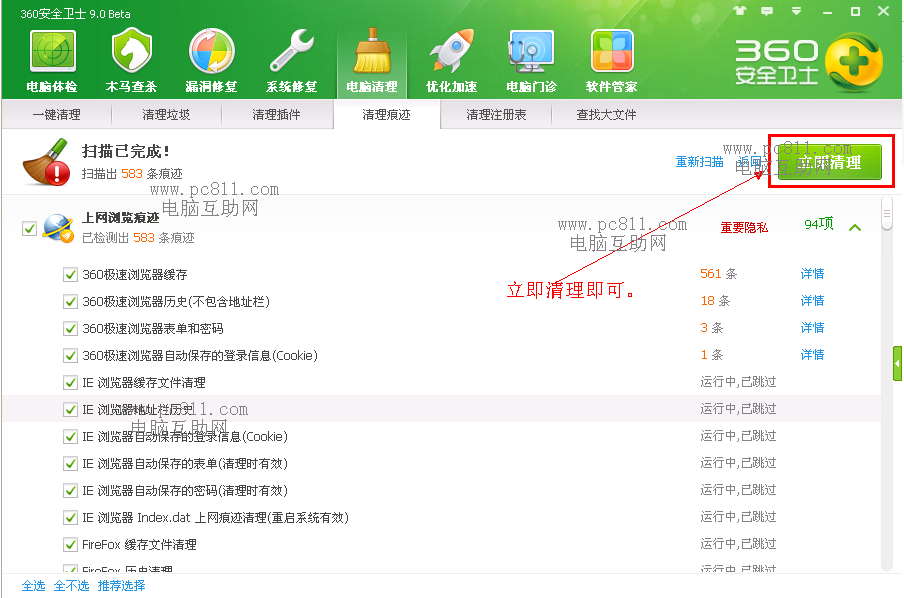Screen dimensions: 904x598
Task: Click 全不选 link at bottom
Action: 71,586
